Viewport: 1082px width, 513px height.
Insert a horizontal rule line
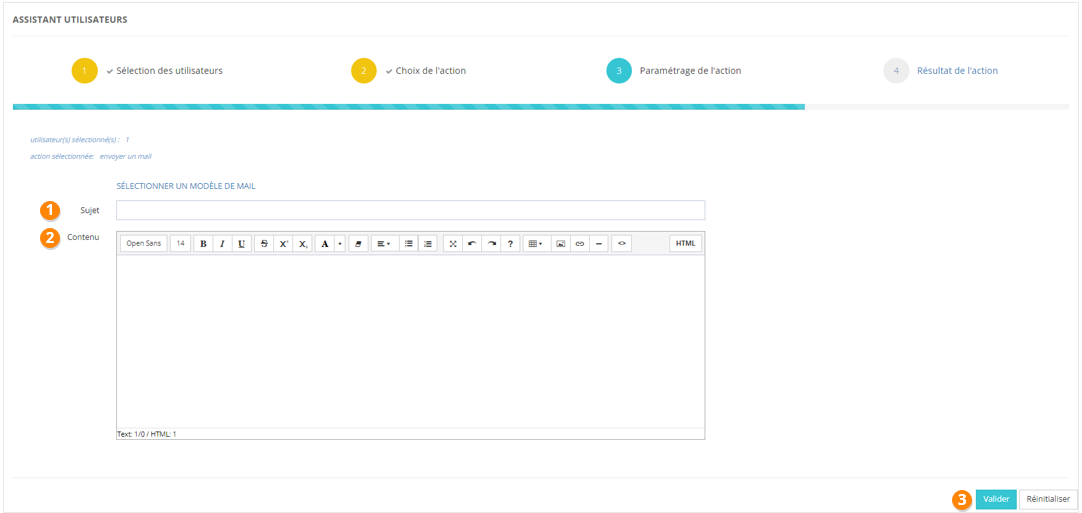[598, 243]
